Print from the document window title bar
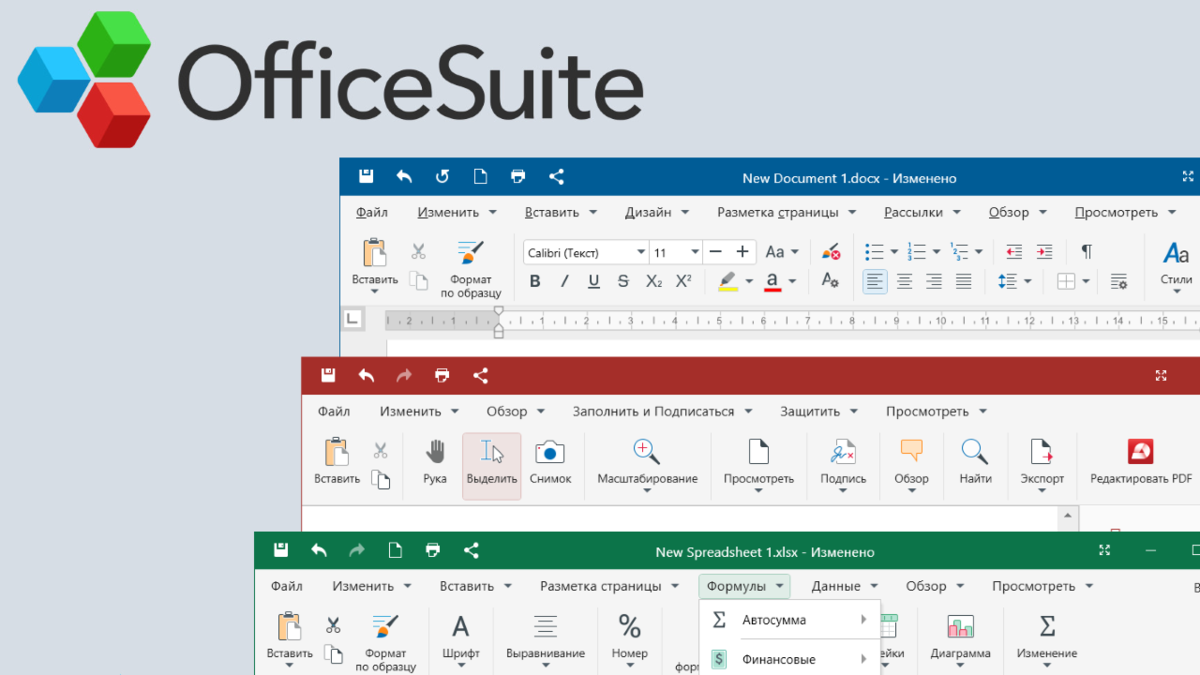This screenshot has width=1200, height=675. [518, 177]
